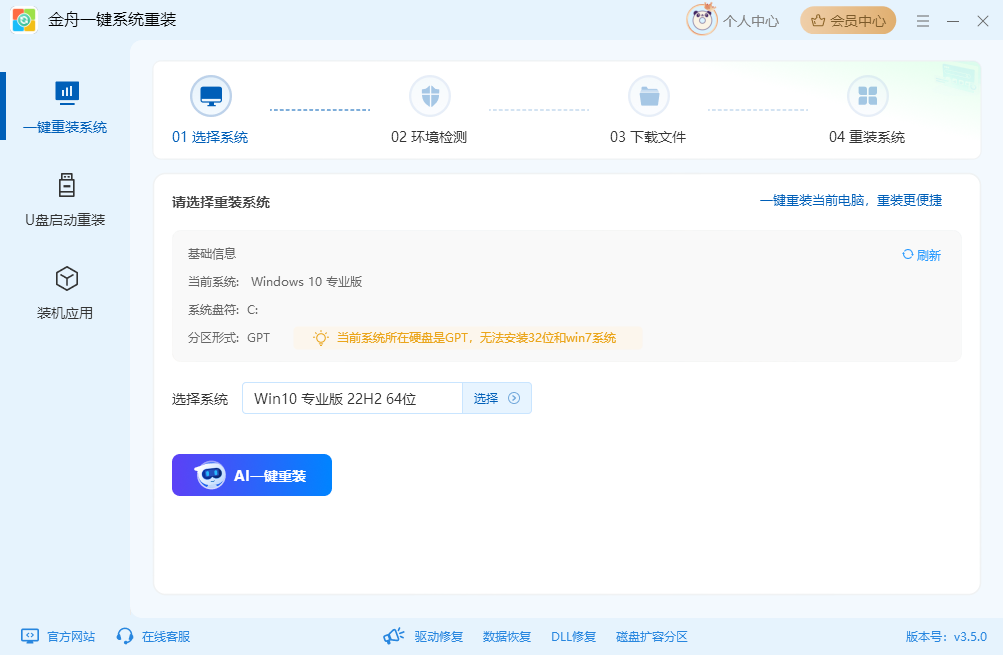Click the 驱动修复 icon in bottom bar
Viewport: 1003px width, 655px height.
(394, 636)
